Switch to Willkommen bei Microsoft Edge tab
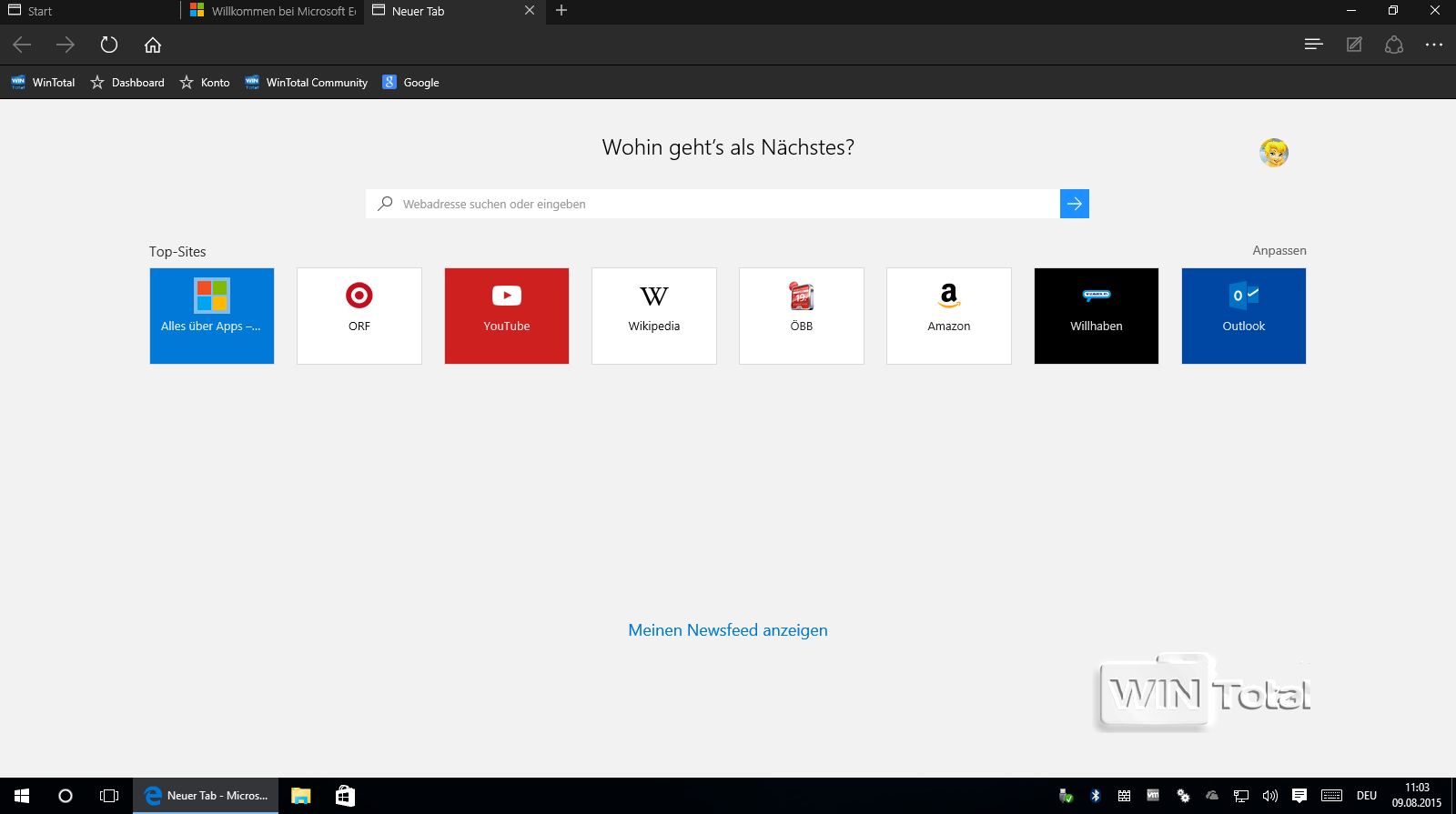The height and width of the screenshot is (814, 1456). tap(273, 11)
